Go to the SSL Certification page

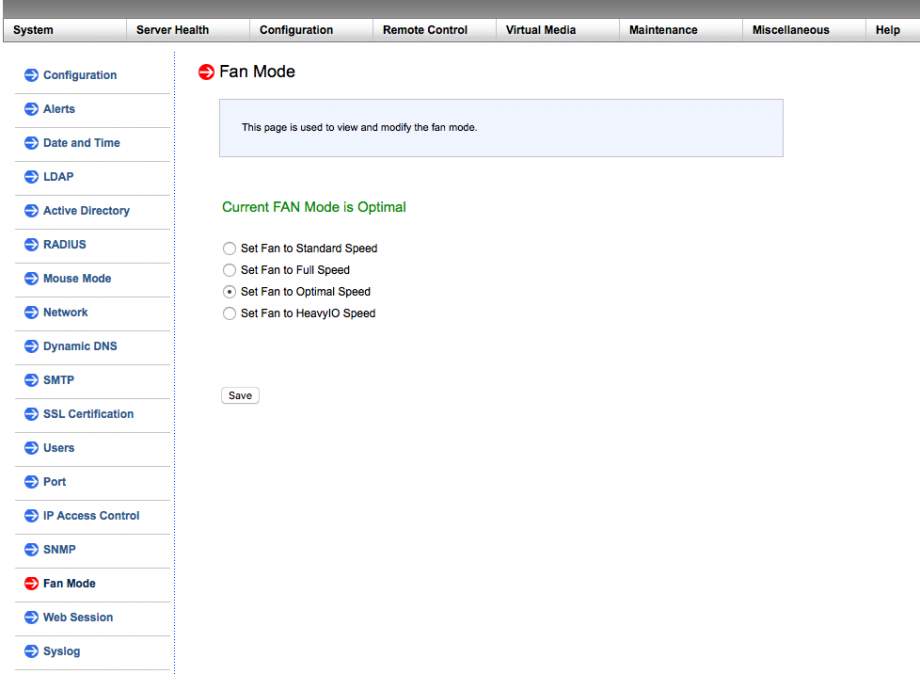(x=88, y=414)
